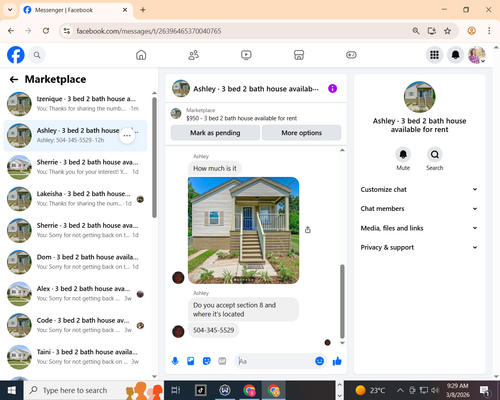Click the message thread scrollbar
This screenshot has width=500, height=400.
point(342,301)
